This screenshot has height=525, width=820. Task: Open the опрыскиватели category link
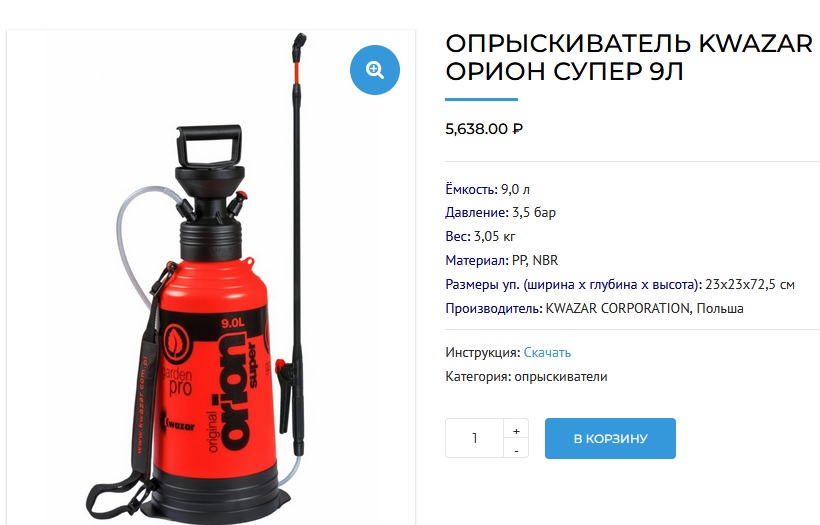561,376
